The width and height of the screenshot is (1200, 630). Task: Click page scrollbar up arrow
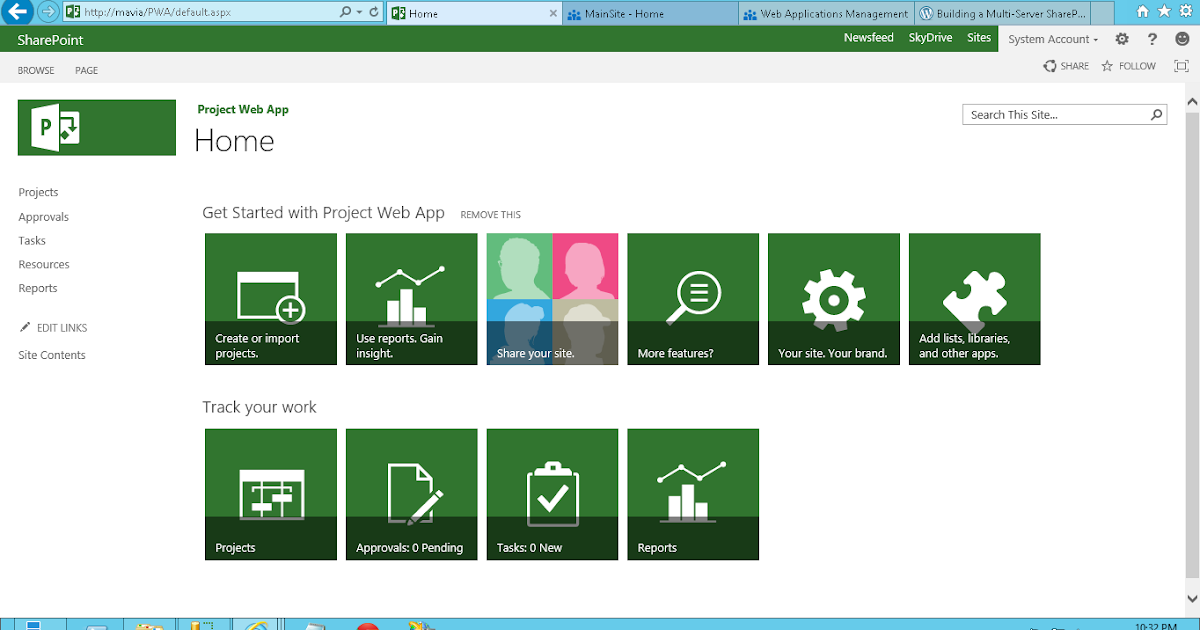click(1191, 103)
